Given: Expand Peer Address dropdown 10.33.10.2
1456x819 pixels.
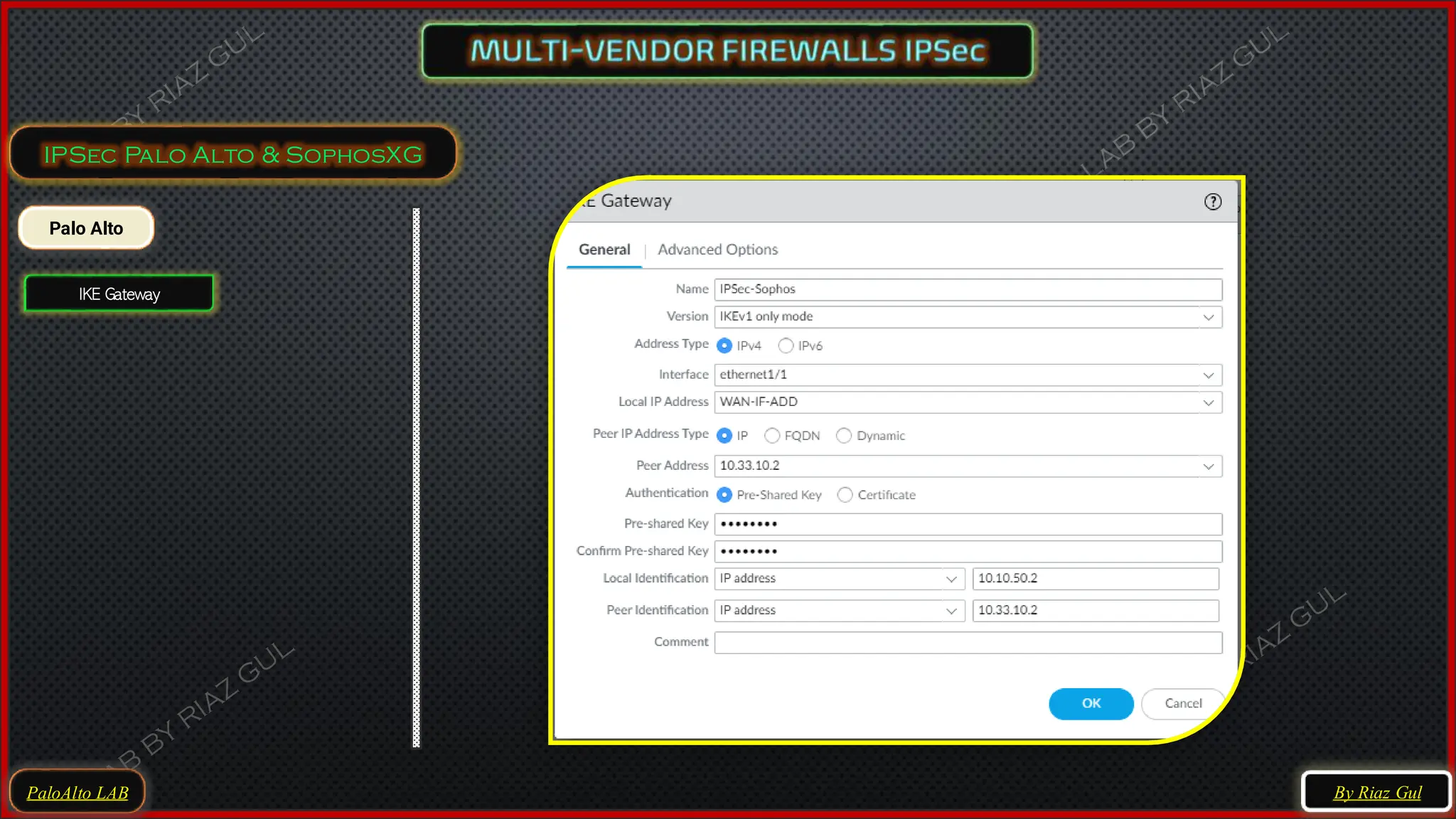Looking at the screenshot, I should 968,466.
